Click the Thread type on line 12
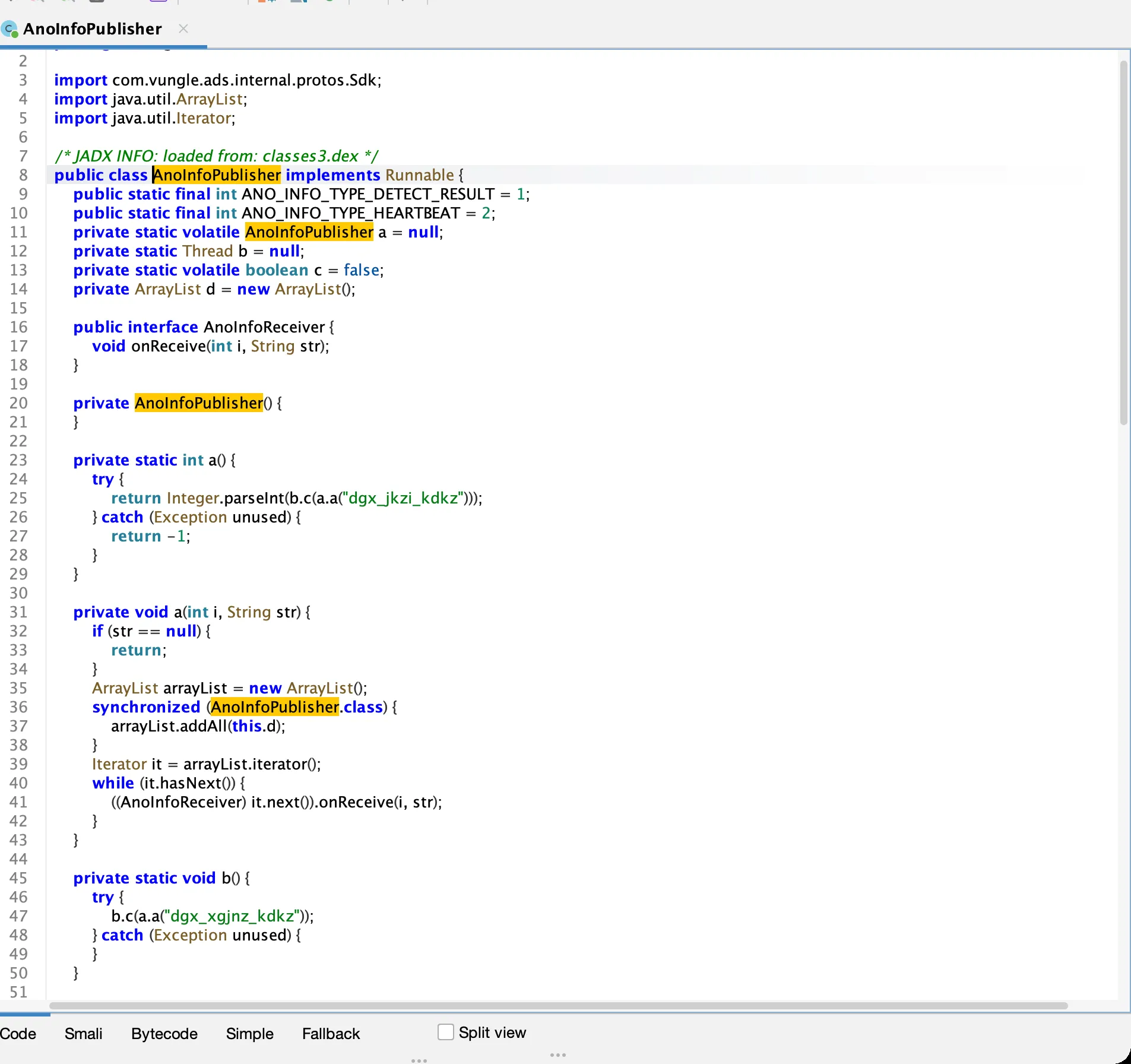This screenshot has width=1131, height=1064. point(208,251)
